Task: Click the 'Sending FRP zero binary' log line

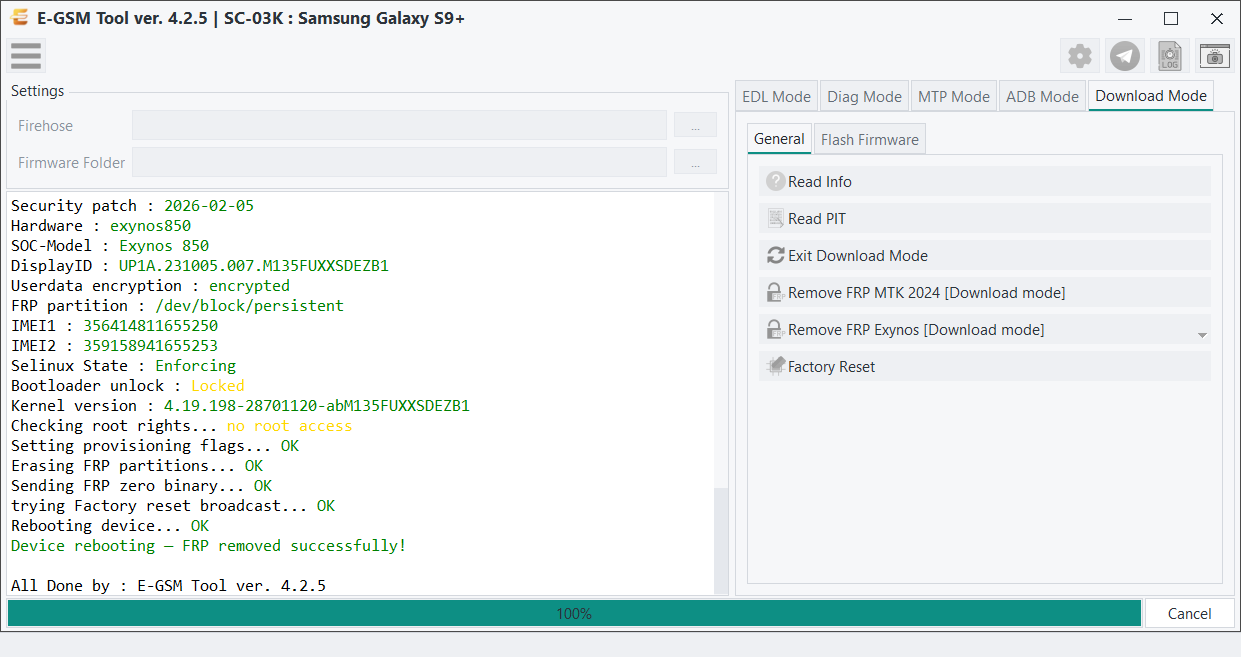Action: click(x=141, y=485)
